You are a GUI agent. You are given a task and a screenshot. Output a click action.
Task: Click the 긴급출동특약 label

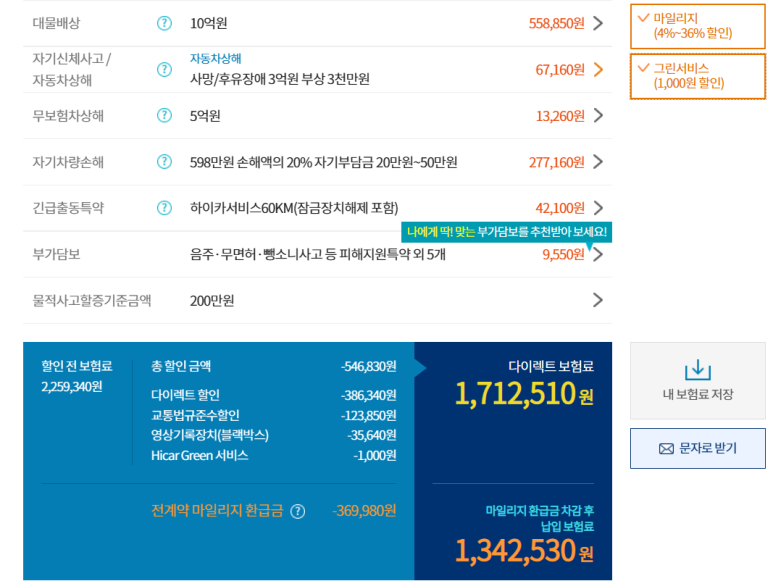pos(68,208)
